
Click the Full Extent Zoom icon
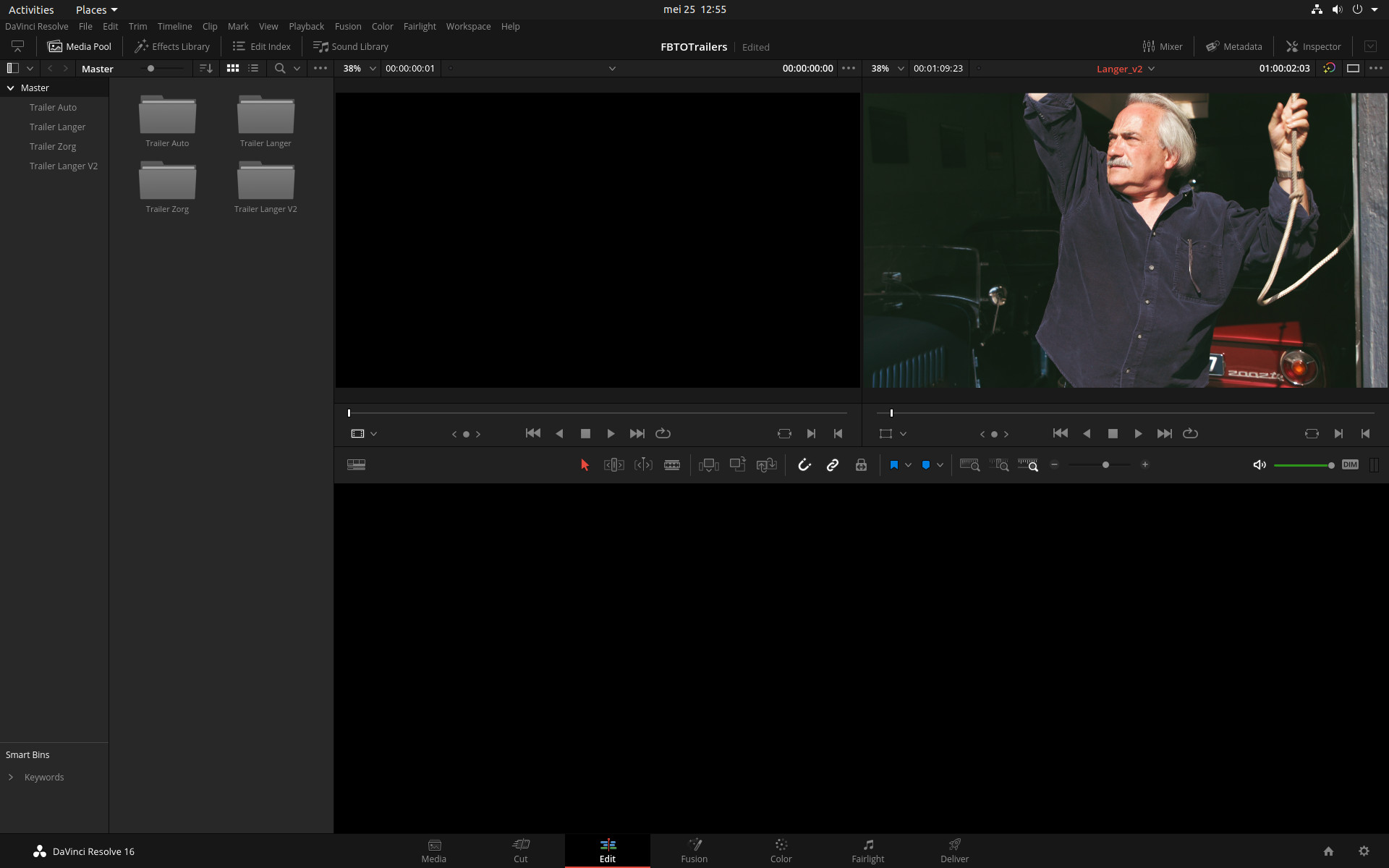coord(969,465)
